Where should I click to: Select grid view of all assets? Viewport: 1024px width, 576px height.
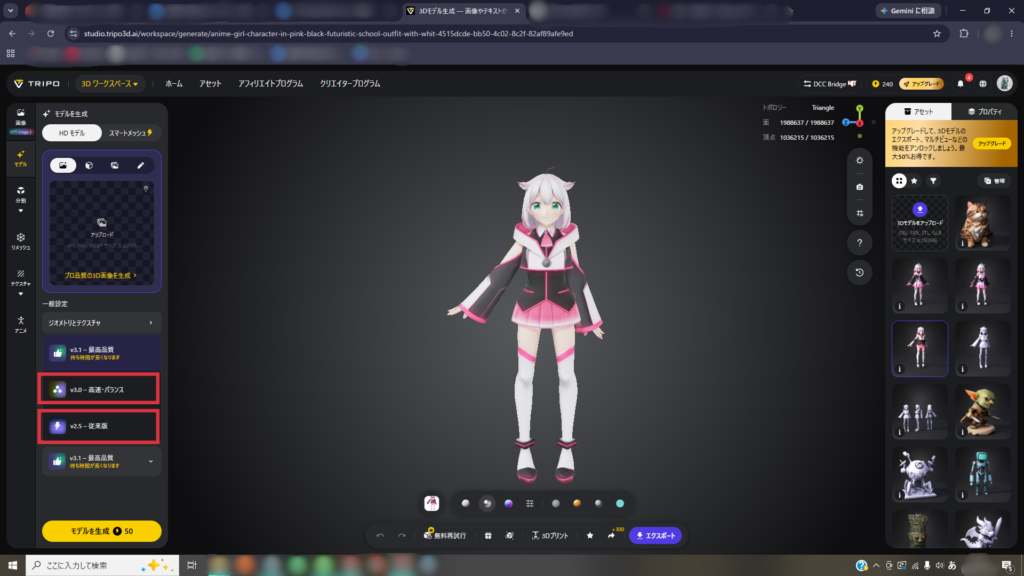899,181
